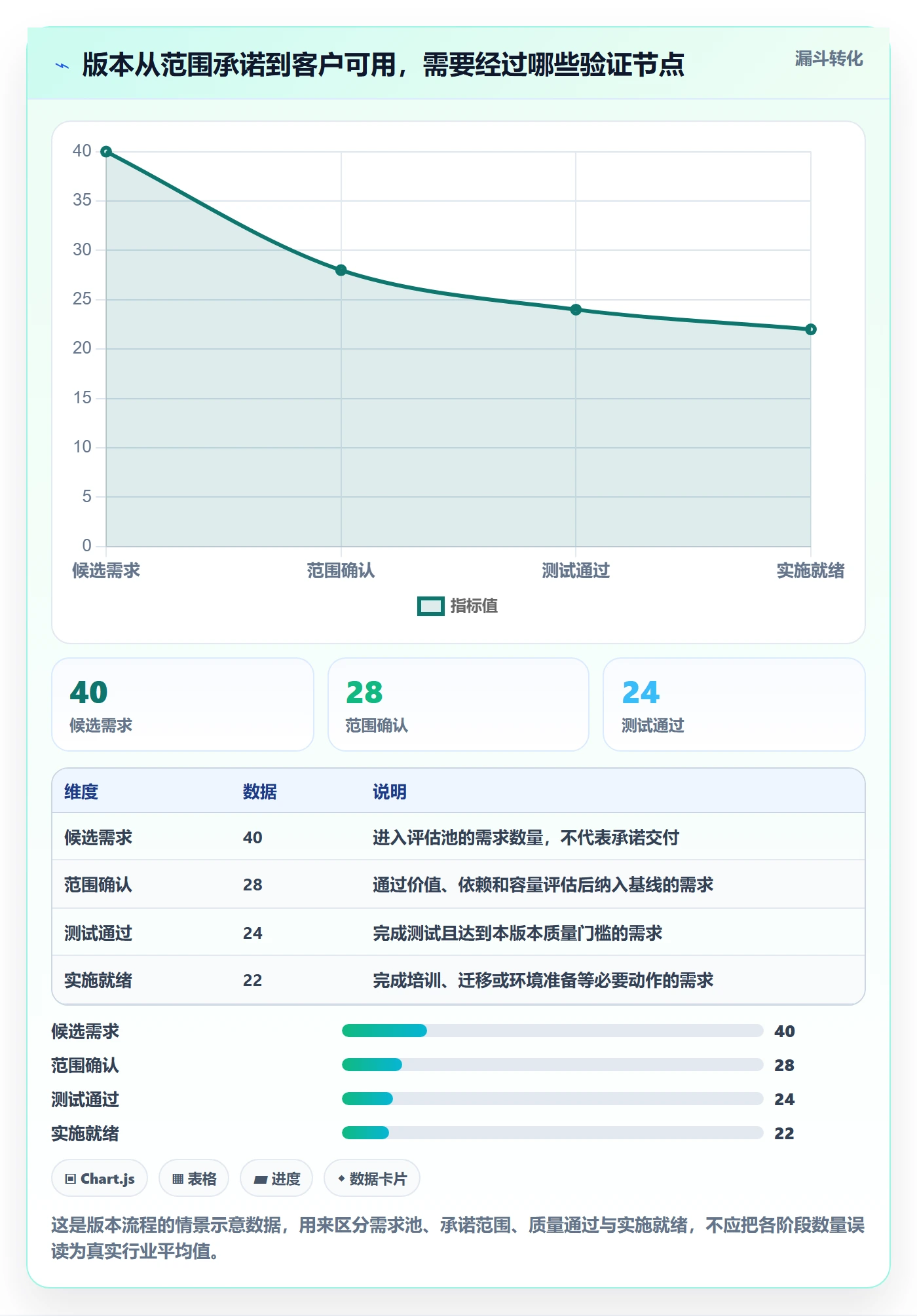Toggle the 指标值 legend swatch under the chart
The height and width of the screenshot is (1316, 917).
coord(431,606)
